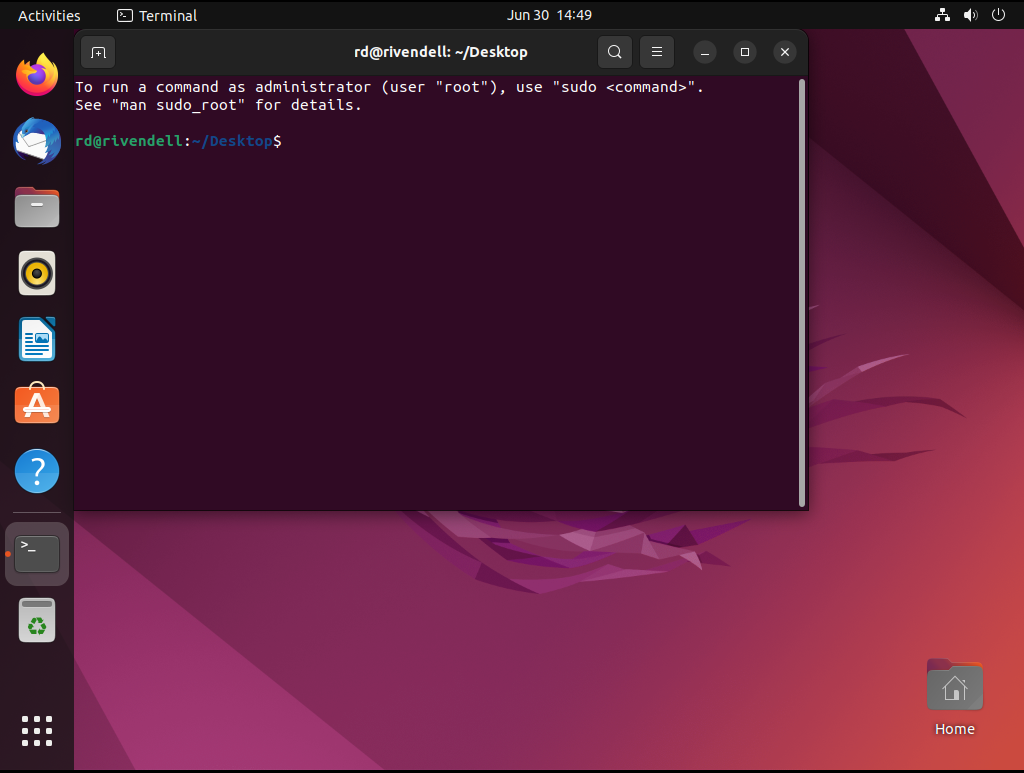Open the Trash from dock
Image resolution: width=1024 pixels, height=773 pixels.
click(37, 621)
